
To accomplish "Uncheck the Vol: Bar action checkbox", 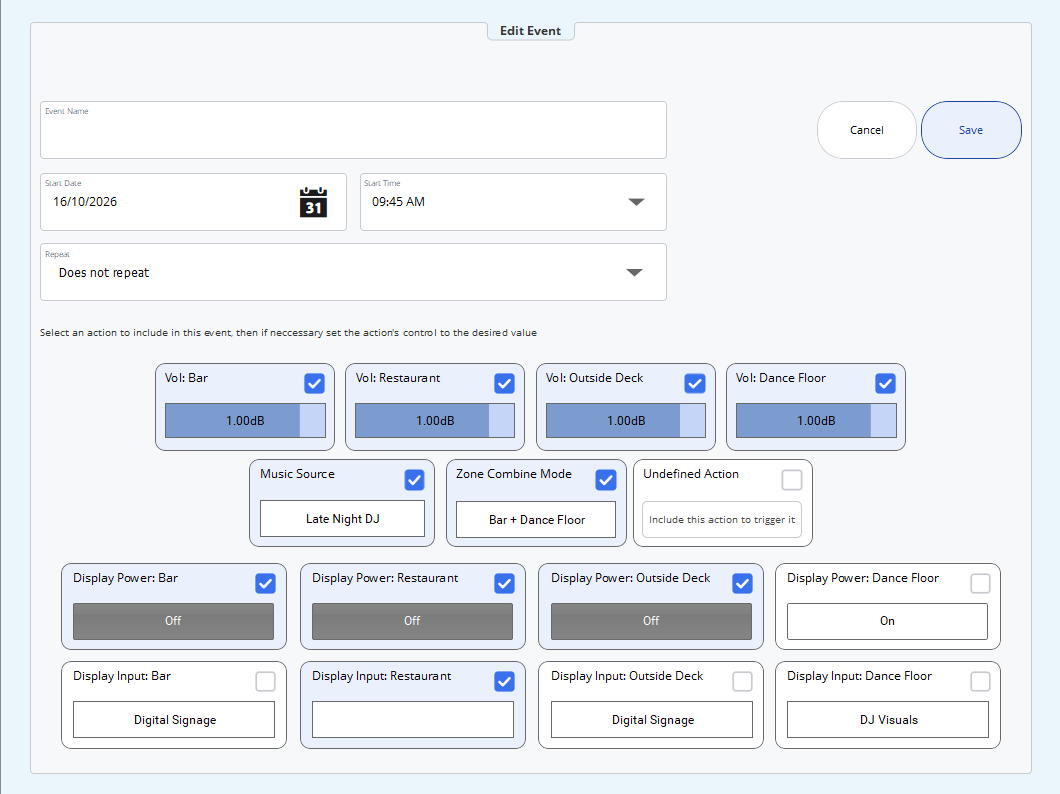I will click(314, 383).
